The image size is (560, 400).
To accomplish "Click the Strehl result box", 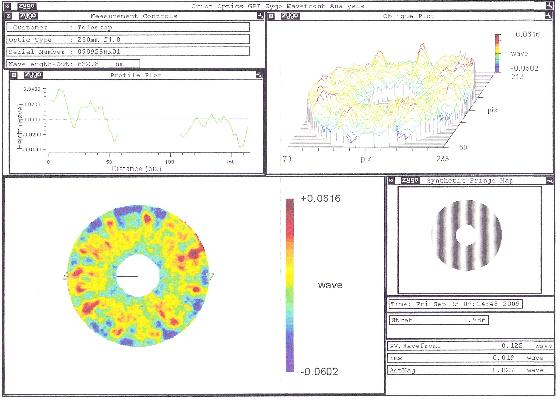I will (x=439, y=320).
